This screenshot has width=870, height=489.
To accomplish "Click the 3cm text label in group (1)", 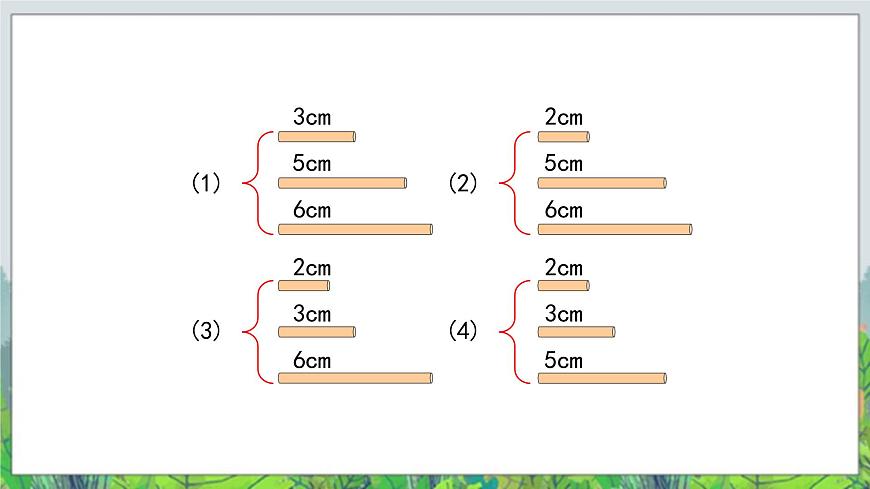I will (312, 117).
